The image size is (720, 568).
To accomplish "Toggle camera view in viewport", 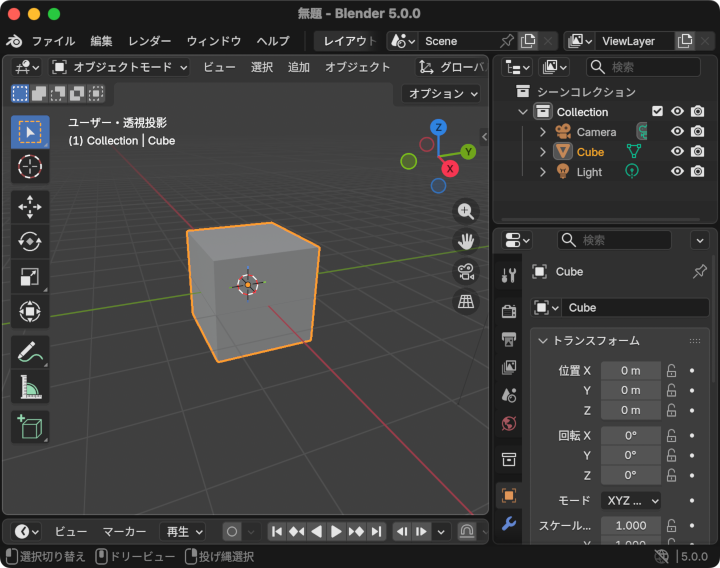I will pyautogui.click(x=466, y=271).
